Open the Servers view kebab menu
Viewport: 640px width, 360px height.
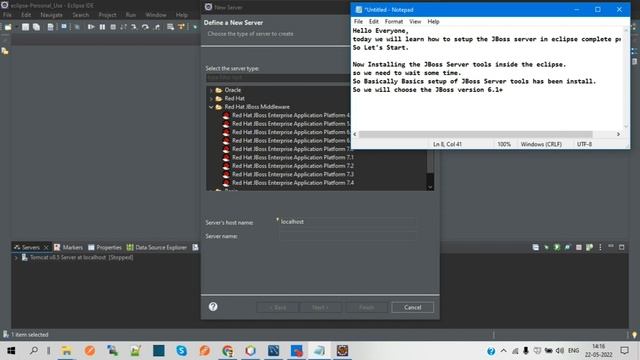click(x=600, y=247)
